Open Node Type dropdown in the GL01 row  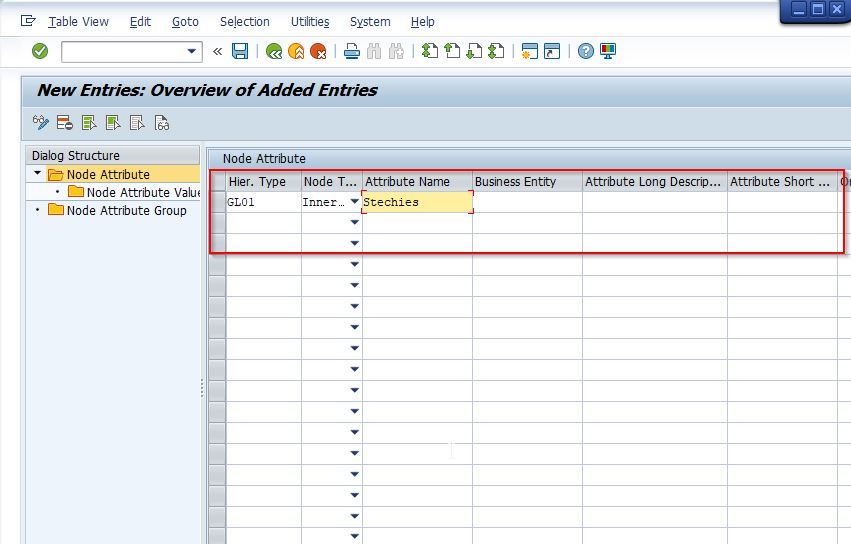354,201
